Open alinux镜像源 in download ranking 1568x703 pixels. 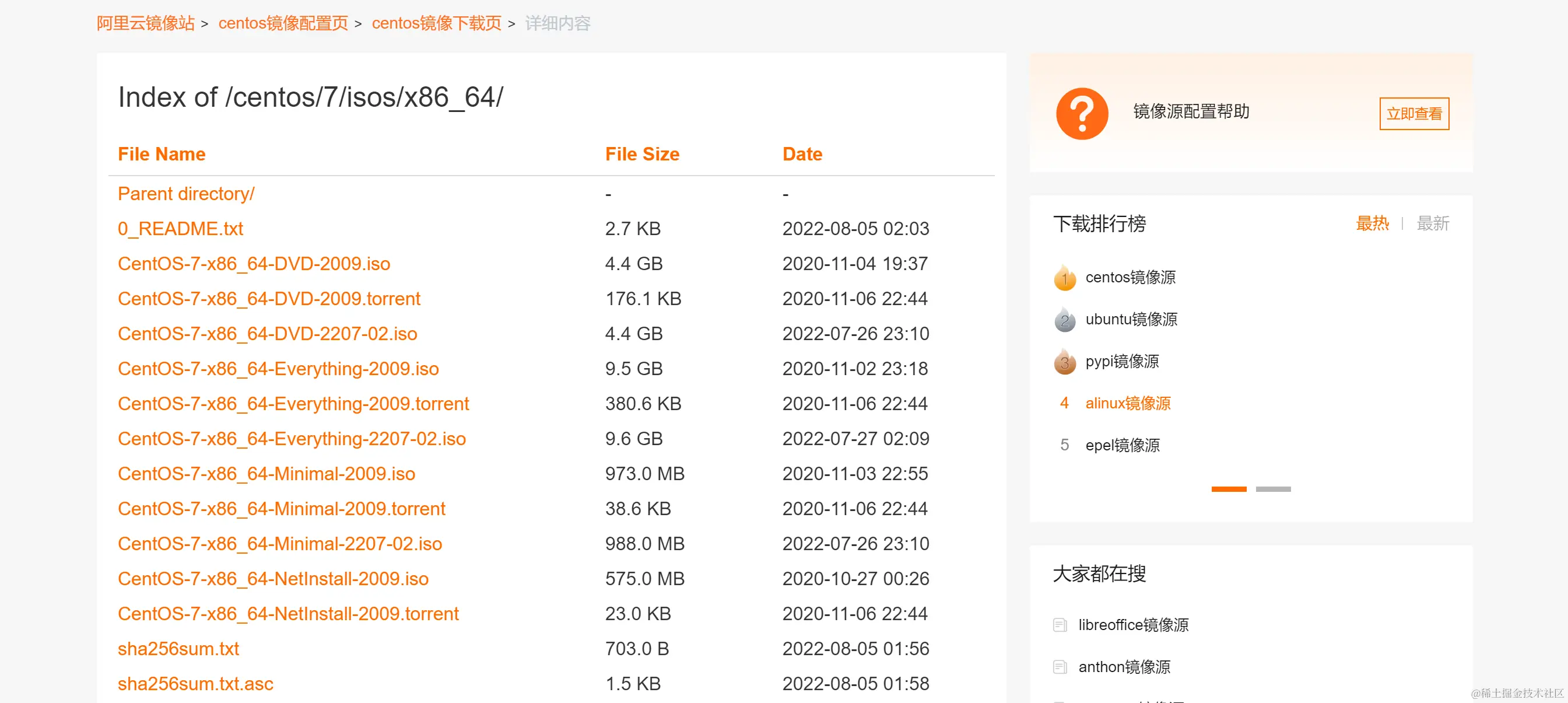tap(1127, 403)
